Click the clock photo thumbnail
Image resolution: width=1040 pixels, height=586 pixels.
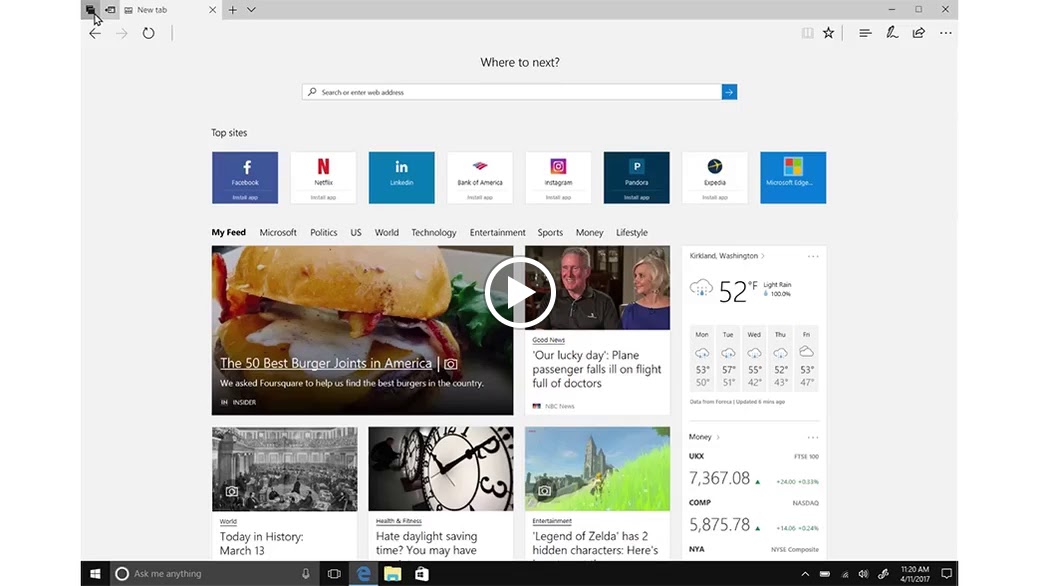coord(441,469)
